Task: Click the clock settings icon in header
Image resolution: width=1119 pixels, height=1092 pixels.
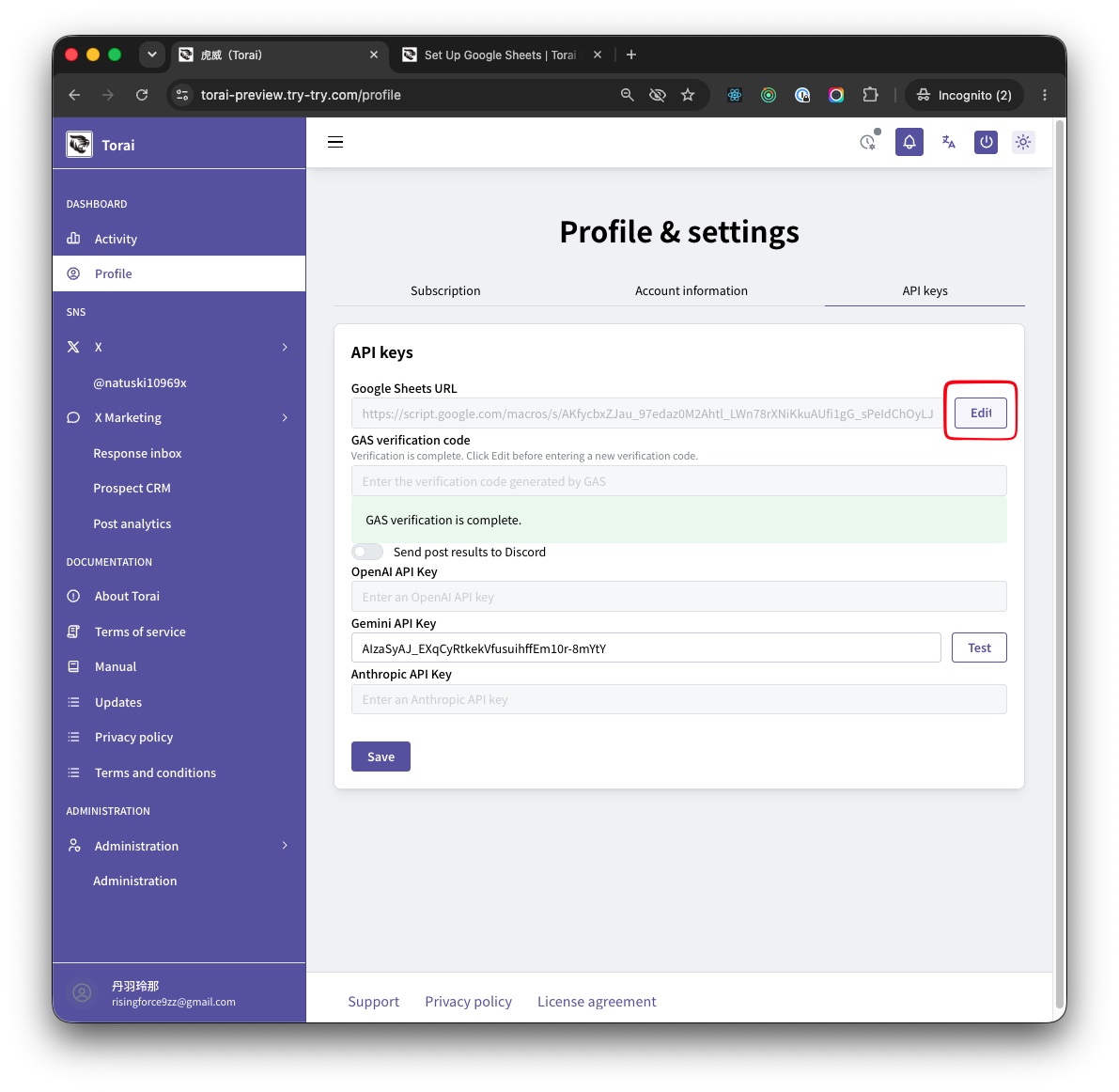Action: (x=868, y=141)
